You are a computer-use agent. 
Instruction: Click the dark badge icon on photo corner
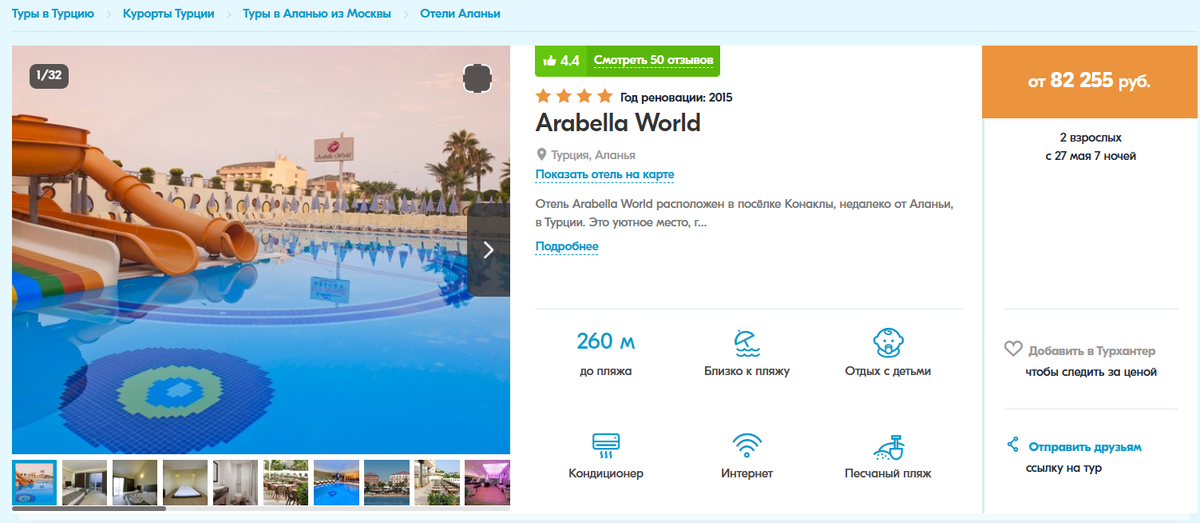[x=478, y=79]
